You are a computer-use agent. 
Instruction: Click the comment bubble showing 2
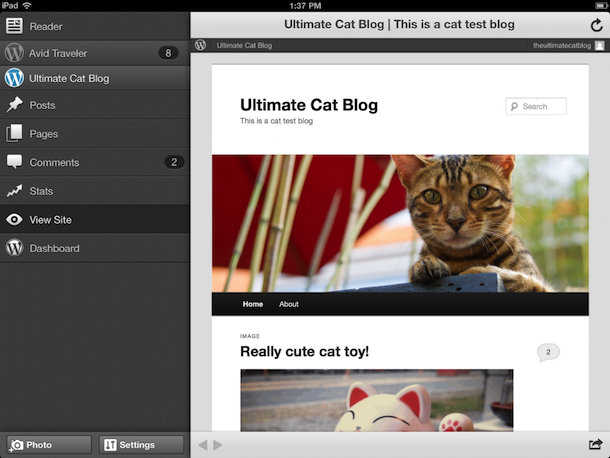click(548, 352)
